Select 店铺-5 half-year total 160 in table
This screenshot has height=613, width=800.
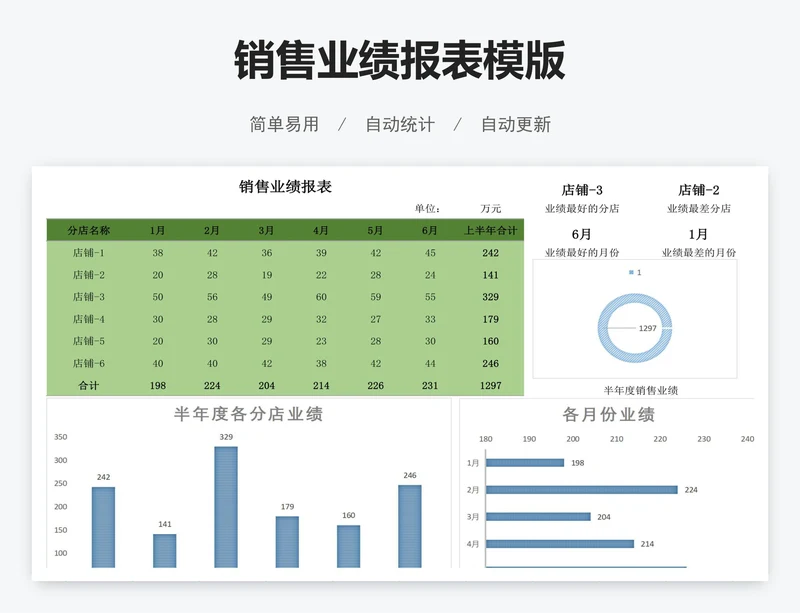tap(490, 341)
